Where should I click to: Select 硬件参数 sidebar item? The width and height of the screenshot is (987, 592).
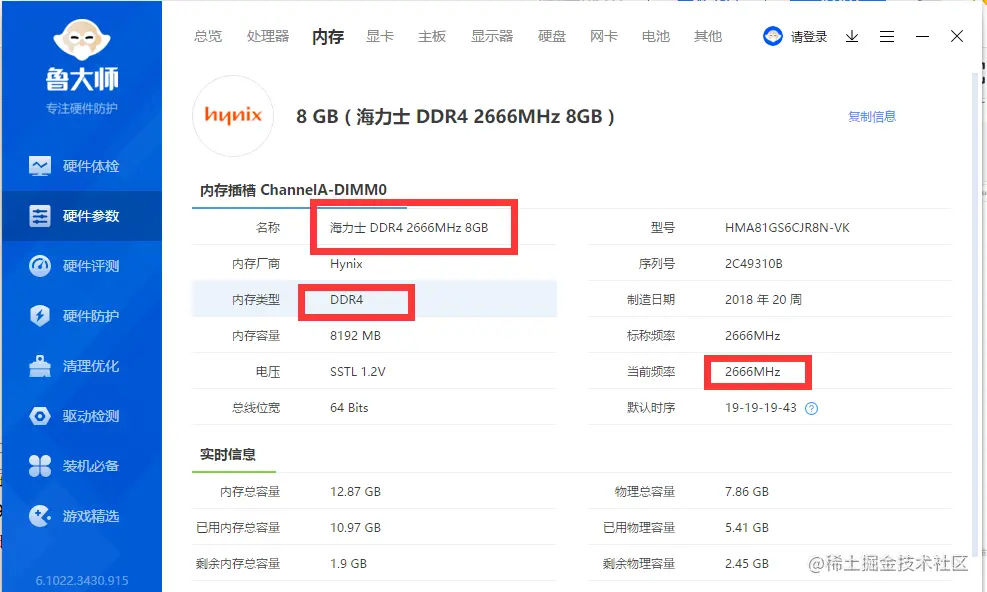pyautogui.click(x=82, y=216)
